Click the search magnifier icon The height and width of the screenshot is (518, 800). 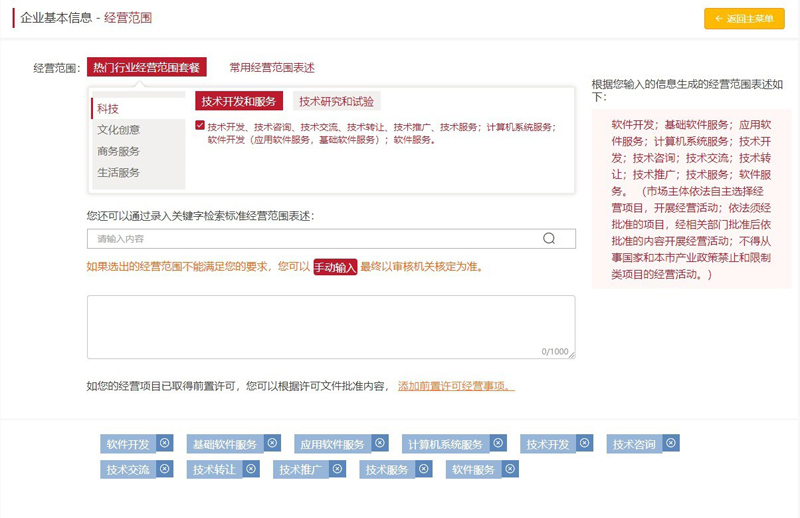549,239
